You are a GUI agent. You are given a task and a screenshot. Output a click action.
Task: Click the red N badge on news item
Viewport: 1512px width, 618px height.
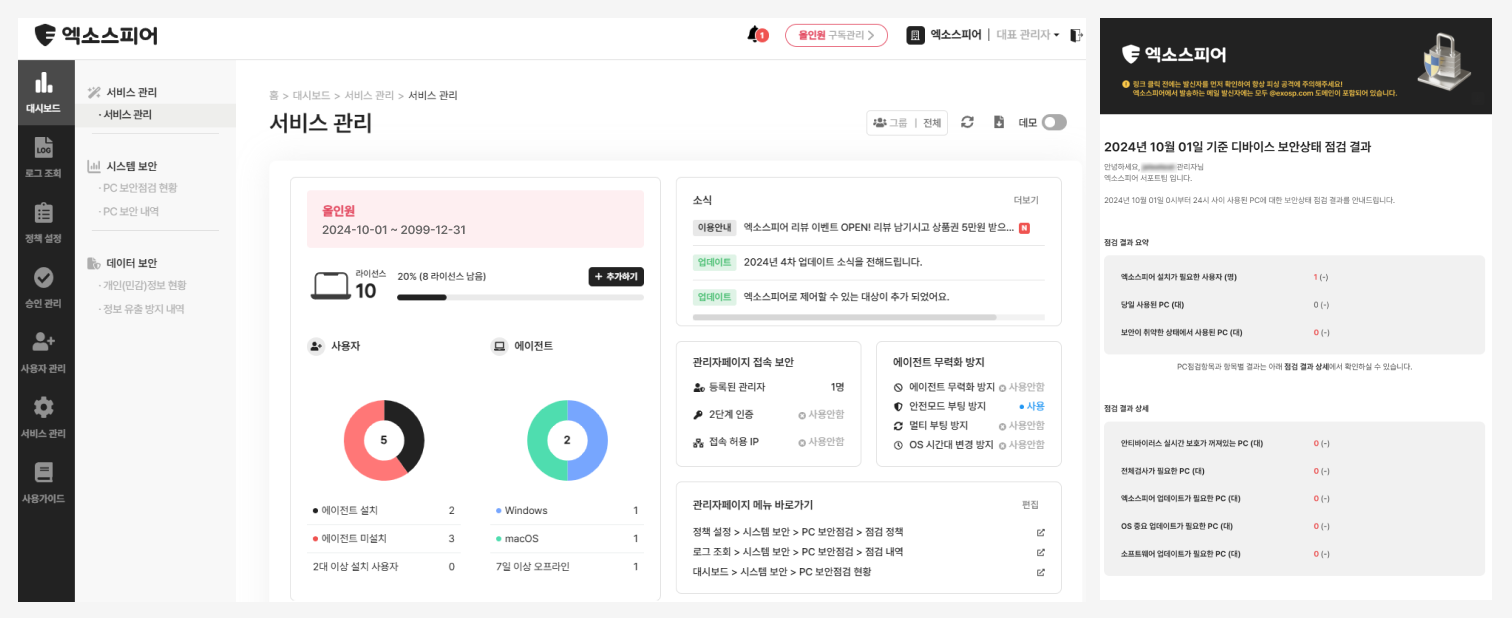pos(1024,228)
